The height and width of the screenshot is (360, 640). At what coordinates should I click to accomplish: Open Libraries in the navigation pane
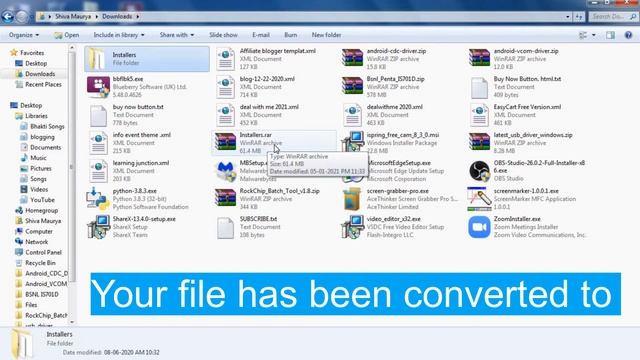[36, 116]
